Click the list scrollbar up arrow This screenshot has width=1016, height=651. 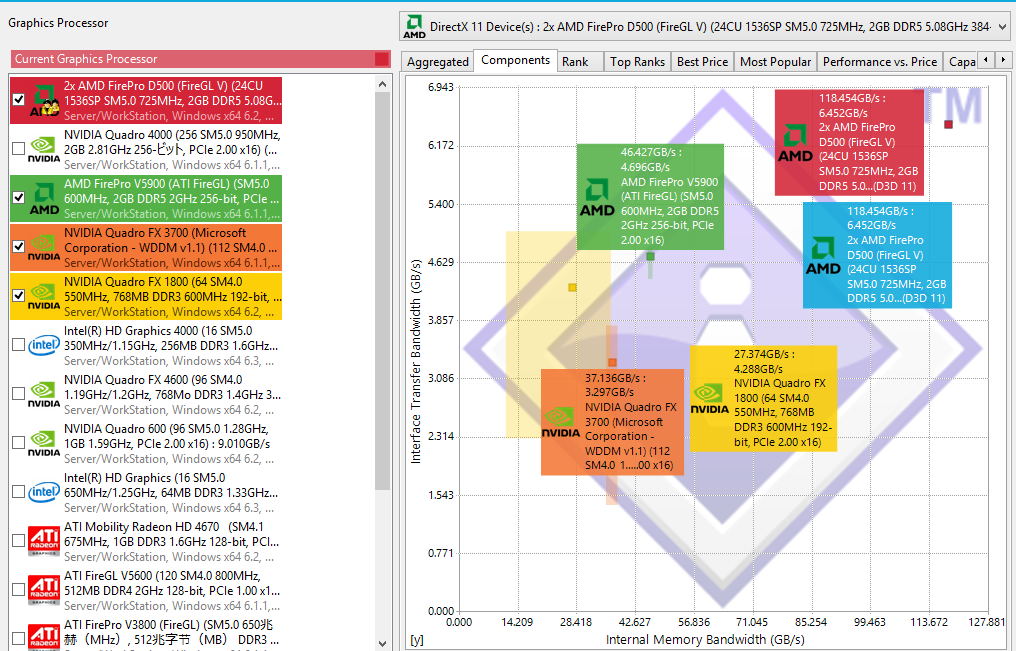[382, 84]
